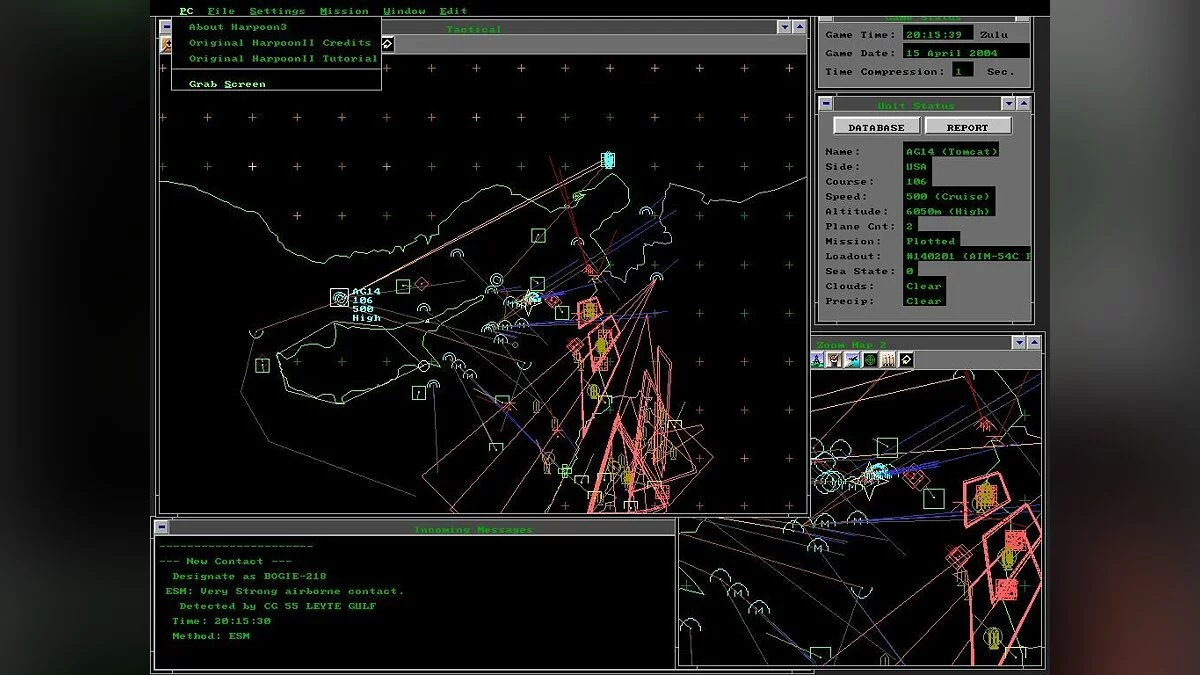Viewport: 1200px width, 675px height.
Task: Click 'ESM: Very Strong airborne contact.' message line
Action: coord(285,591)
